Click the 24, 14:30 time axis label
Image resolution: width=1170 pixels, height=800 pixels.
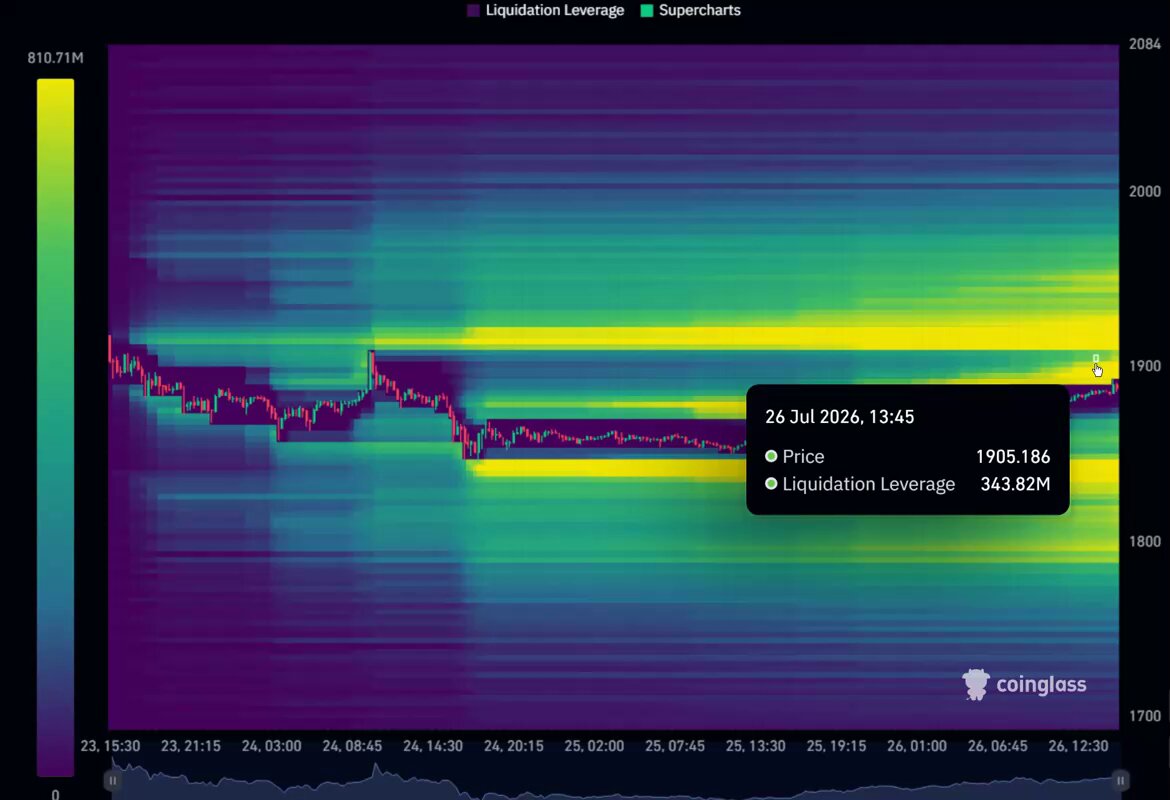(433, 746)
